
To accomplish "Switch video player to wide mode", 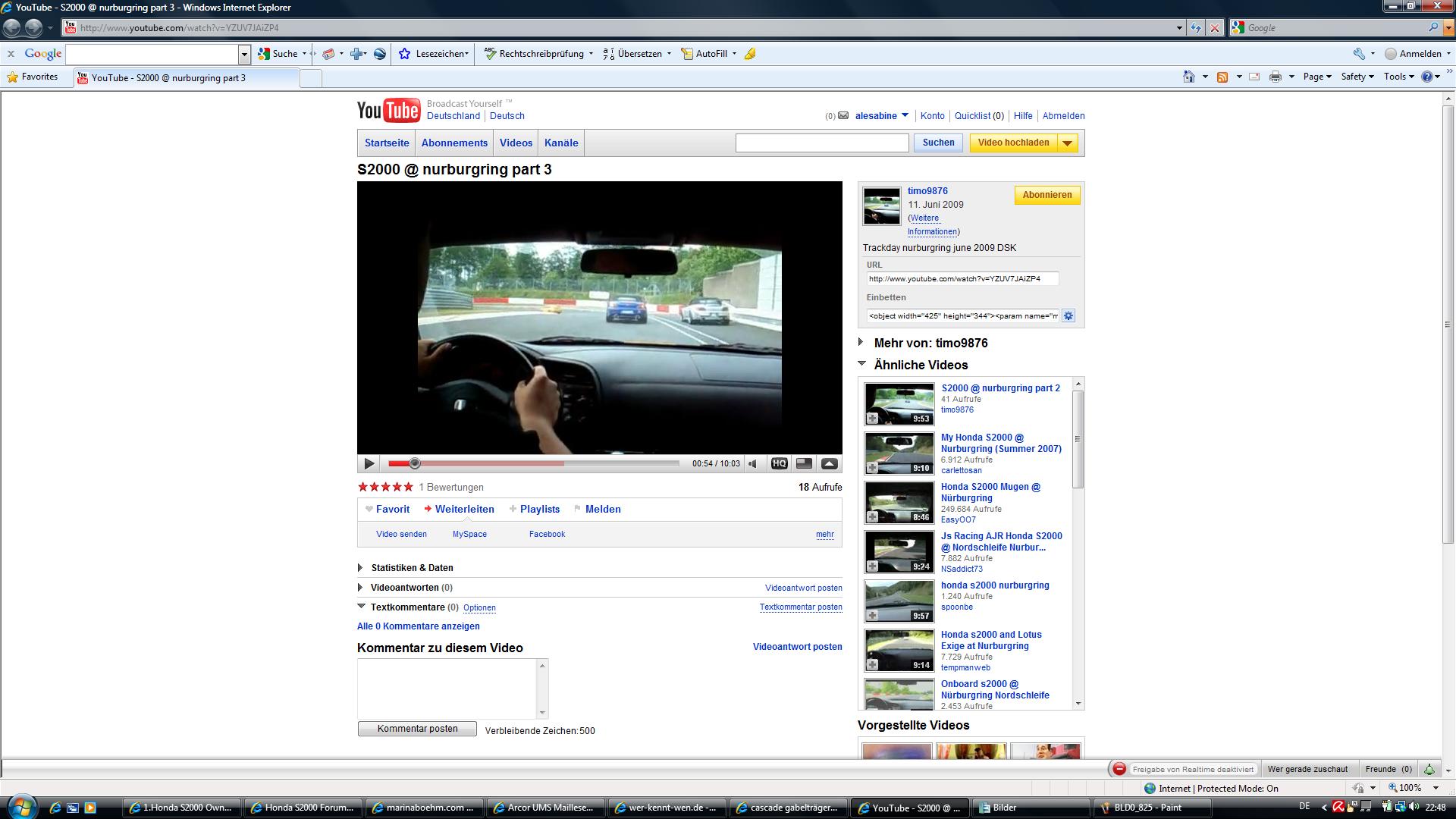I will (804, 463).
